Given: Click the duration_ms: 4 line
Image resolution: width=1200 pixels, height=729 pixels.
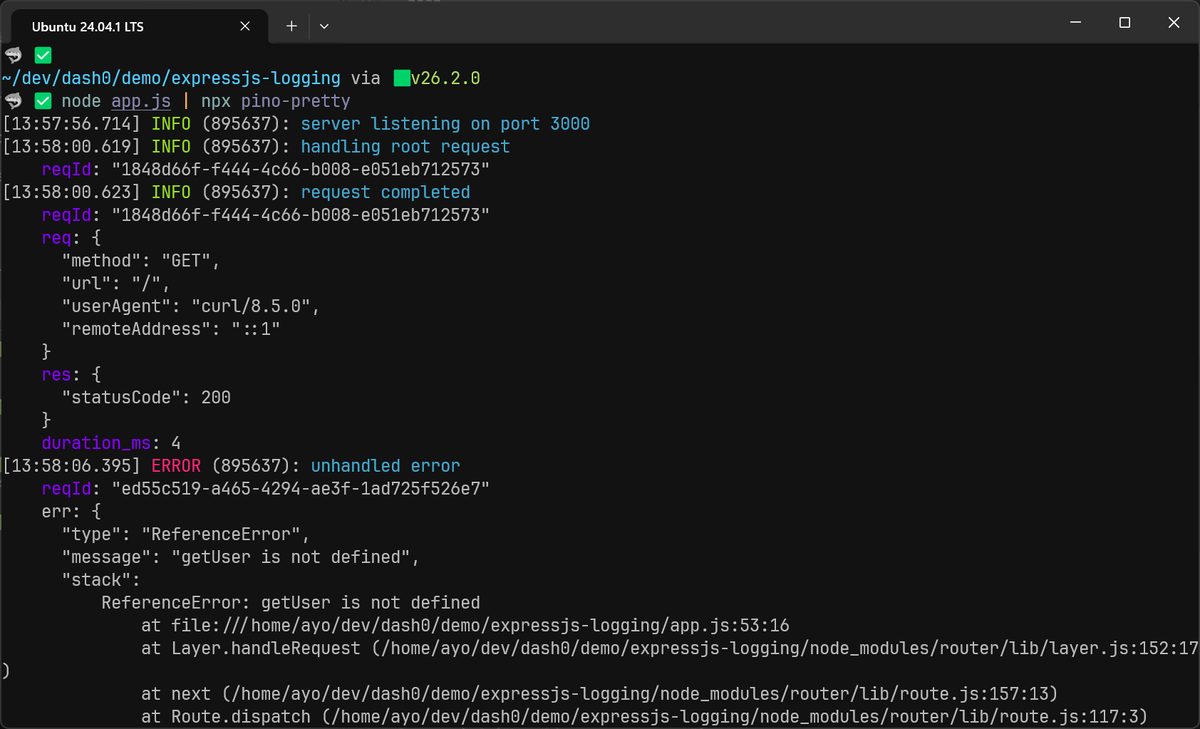Looking at the screenshot, I should 111,443.
